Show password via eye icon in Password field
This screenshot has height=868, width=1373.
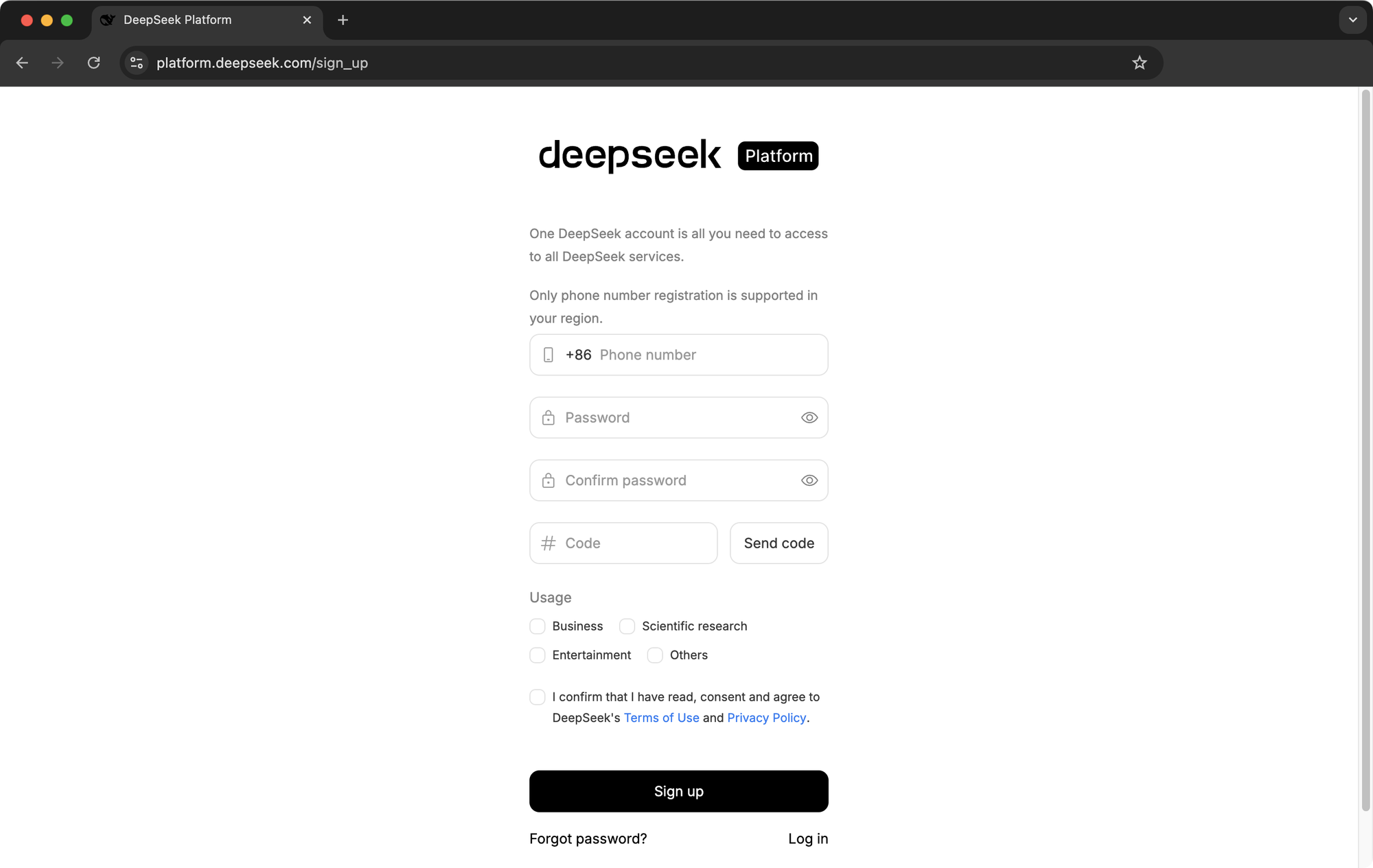click(x=809, y=418)
